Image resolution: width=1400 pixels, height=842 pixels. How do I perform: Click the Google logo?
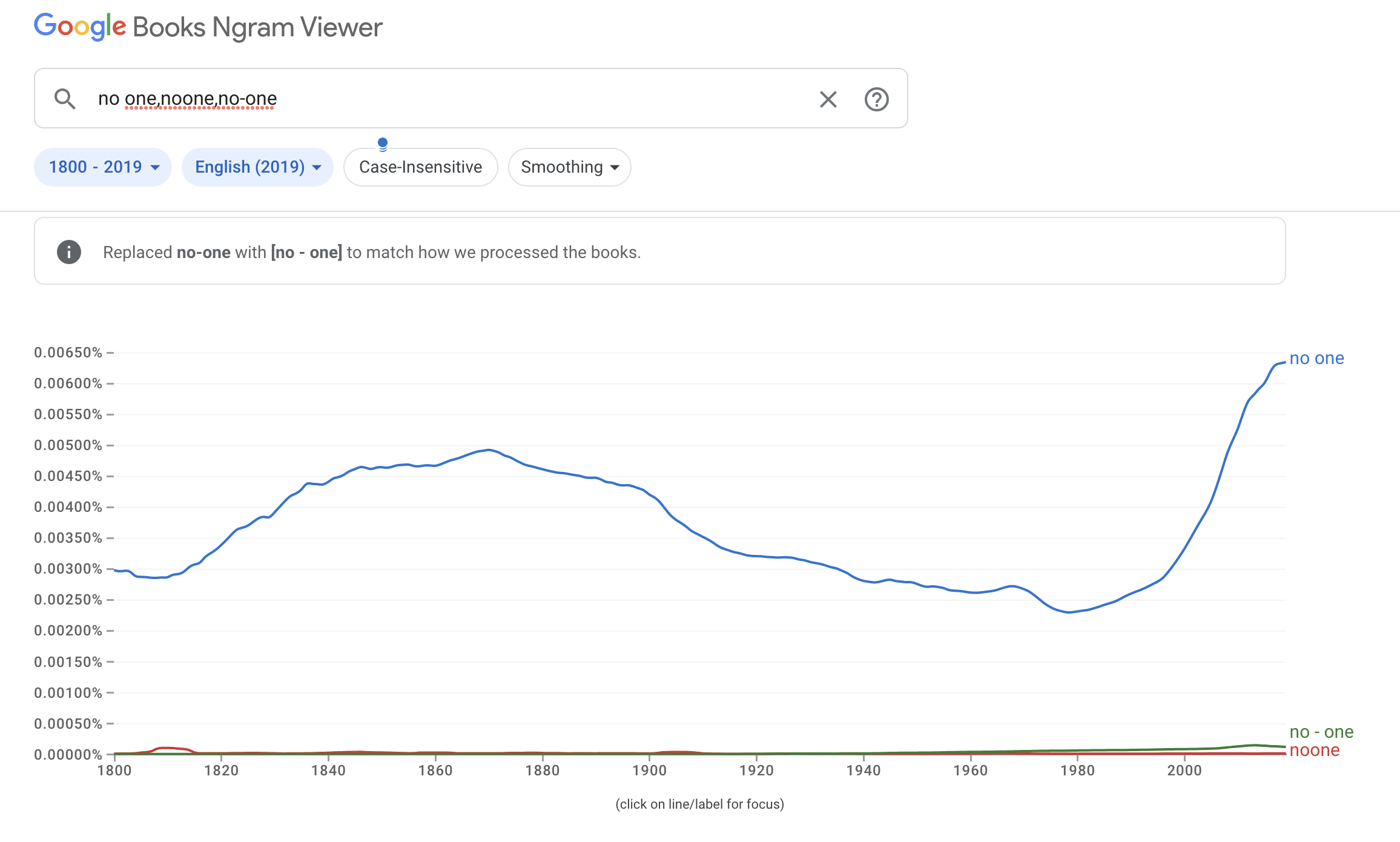click(x=80, y=27)
